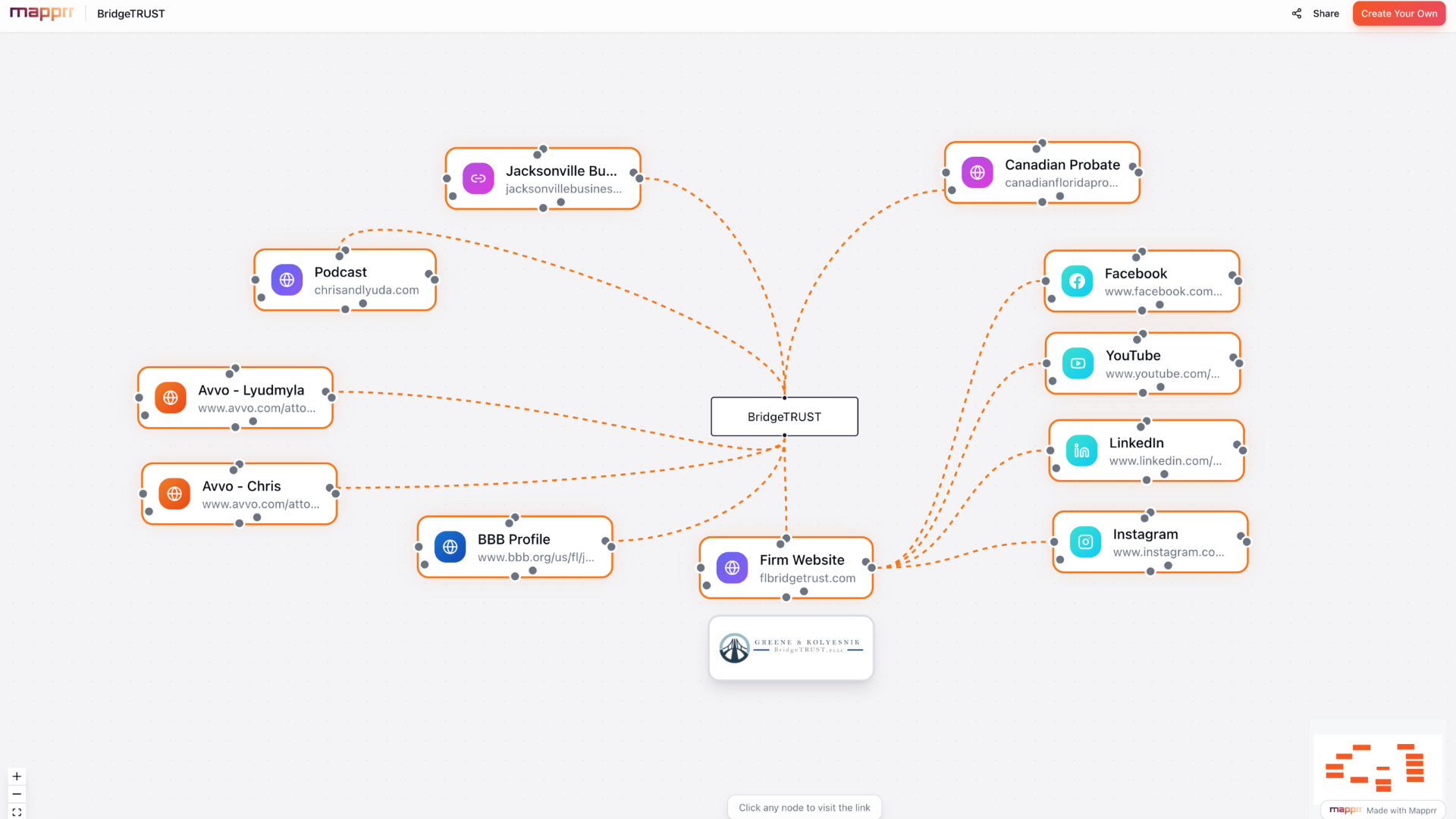Click the jacksonvillebusines... URL text
Image resolution: width=1456 pixels, height=819 pixels.
click(x=563, y=189)
